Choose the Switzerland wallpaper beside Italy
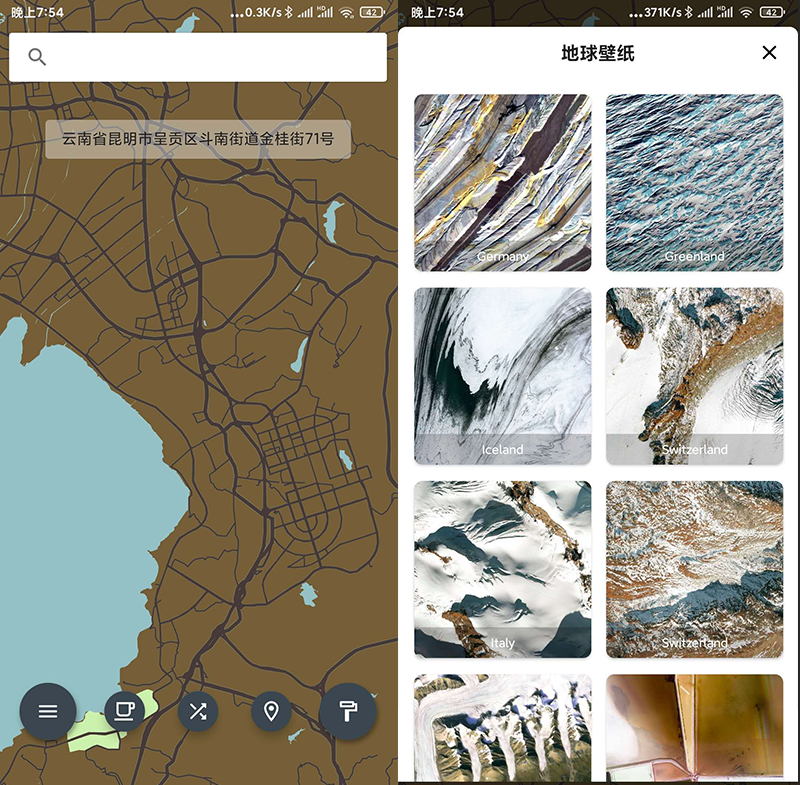The height and width of the screenshot is (785, 800). pos(694,569)
